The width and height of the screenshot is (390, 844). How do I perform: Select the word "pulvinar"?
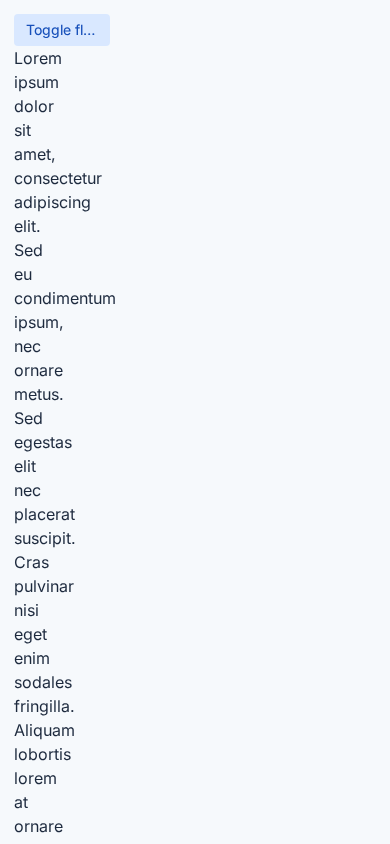(44, 587)
